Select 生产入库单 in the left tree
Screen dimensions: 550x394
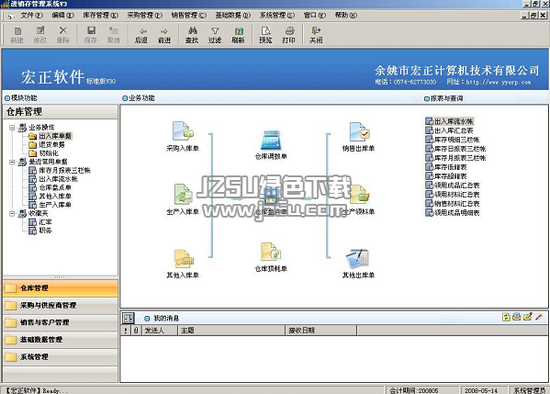point(55,205)
